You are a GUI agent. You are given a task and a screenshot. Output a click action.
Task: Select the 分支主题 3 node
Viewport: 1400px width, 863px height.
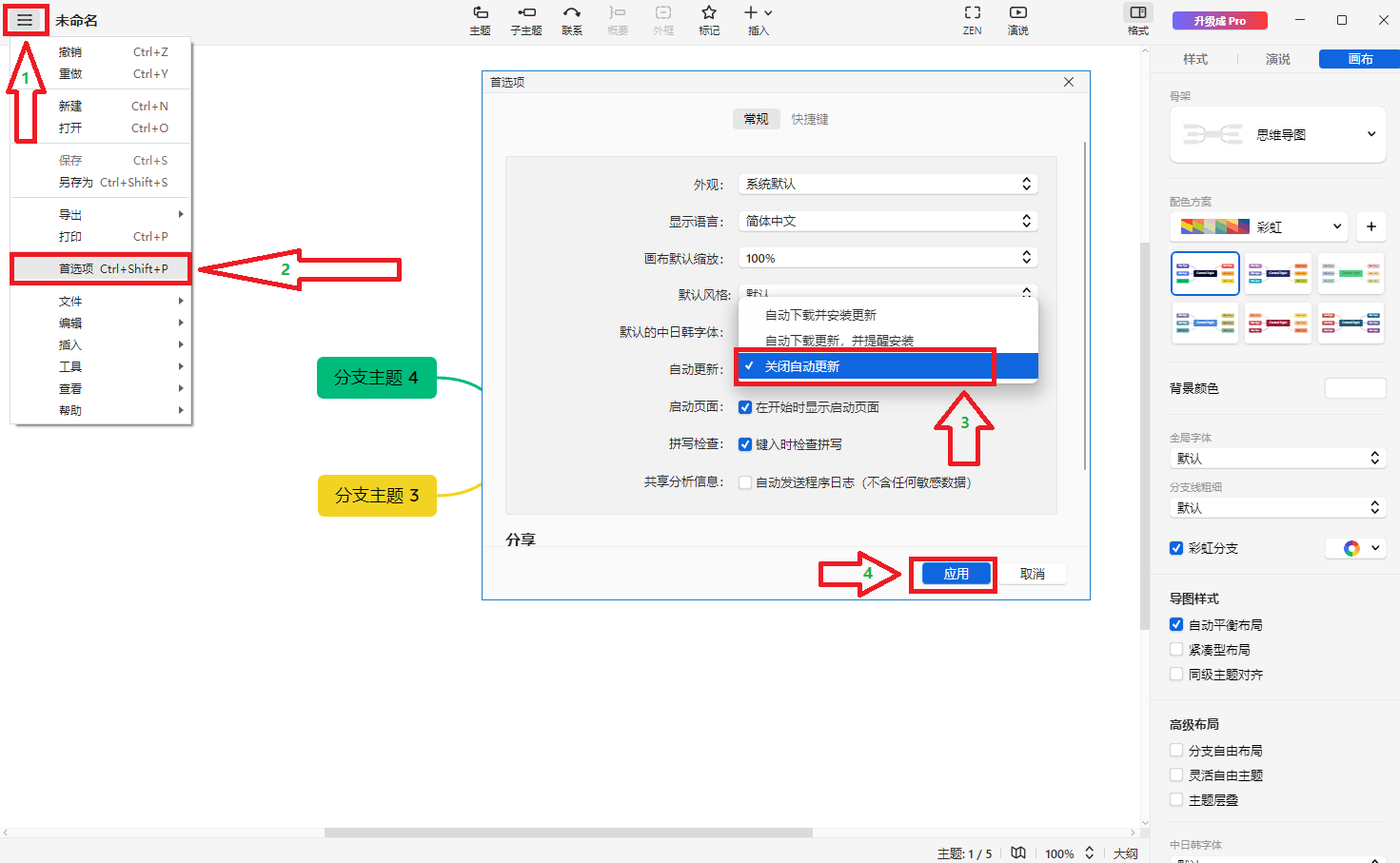(x=377, y=496)
